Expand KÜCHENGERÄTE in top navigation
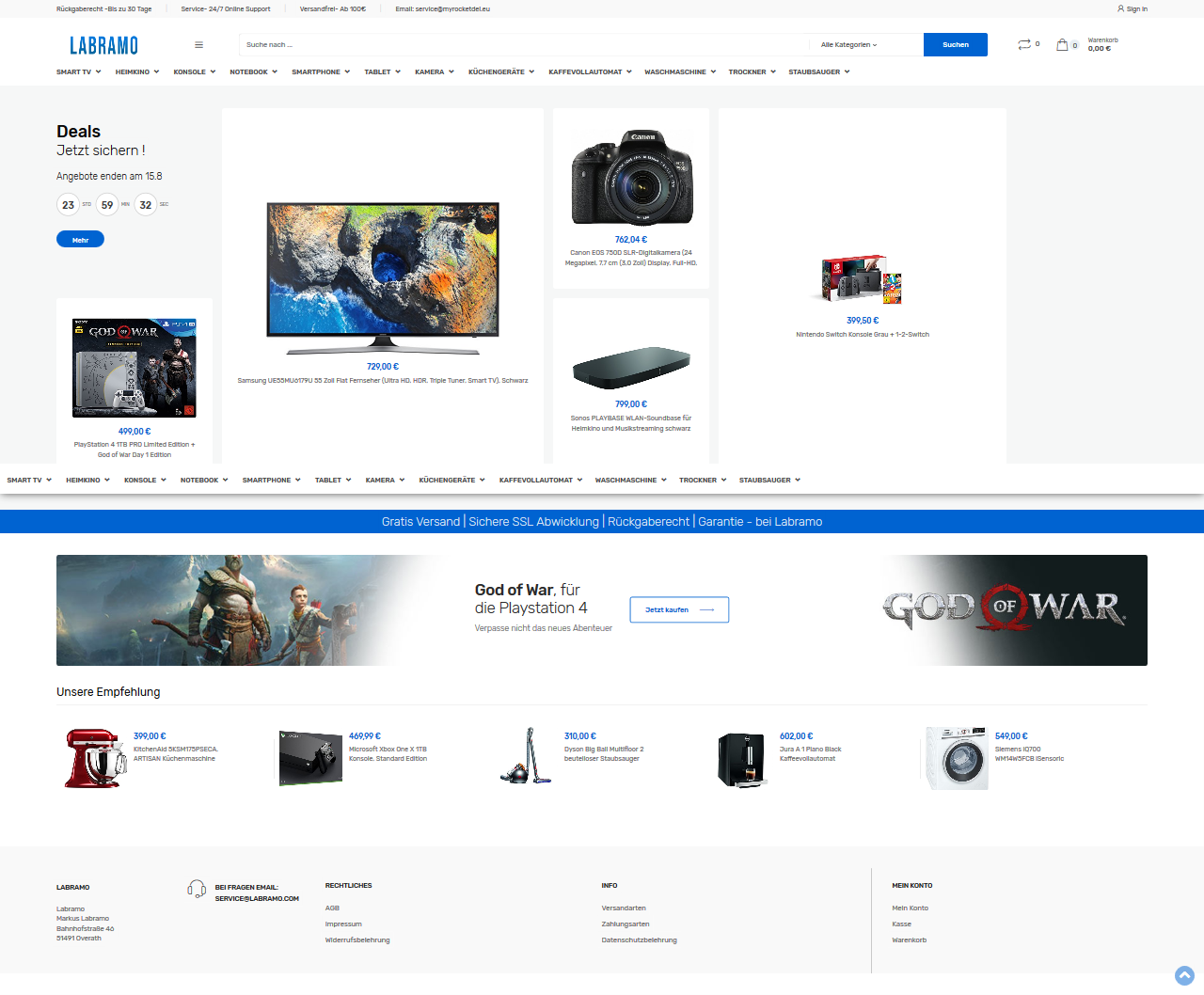This screenshot has height=995, width=1204. point(501,71)
